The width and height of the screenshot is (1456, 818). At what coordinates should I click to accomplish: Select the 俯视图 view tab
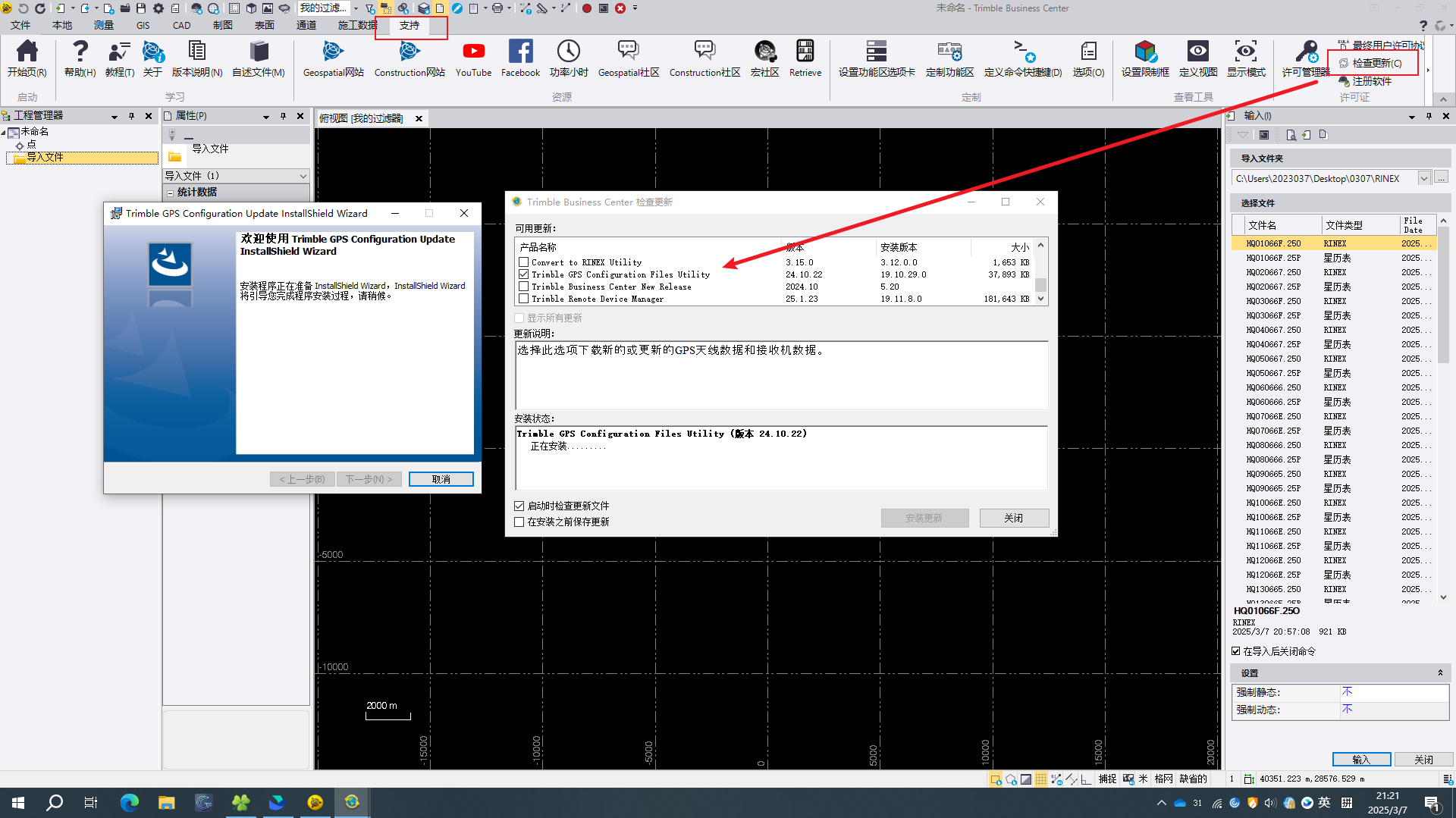(x=362, y=118)
